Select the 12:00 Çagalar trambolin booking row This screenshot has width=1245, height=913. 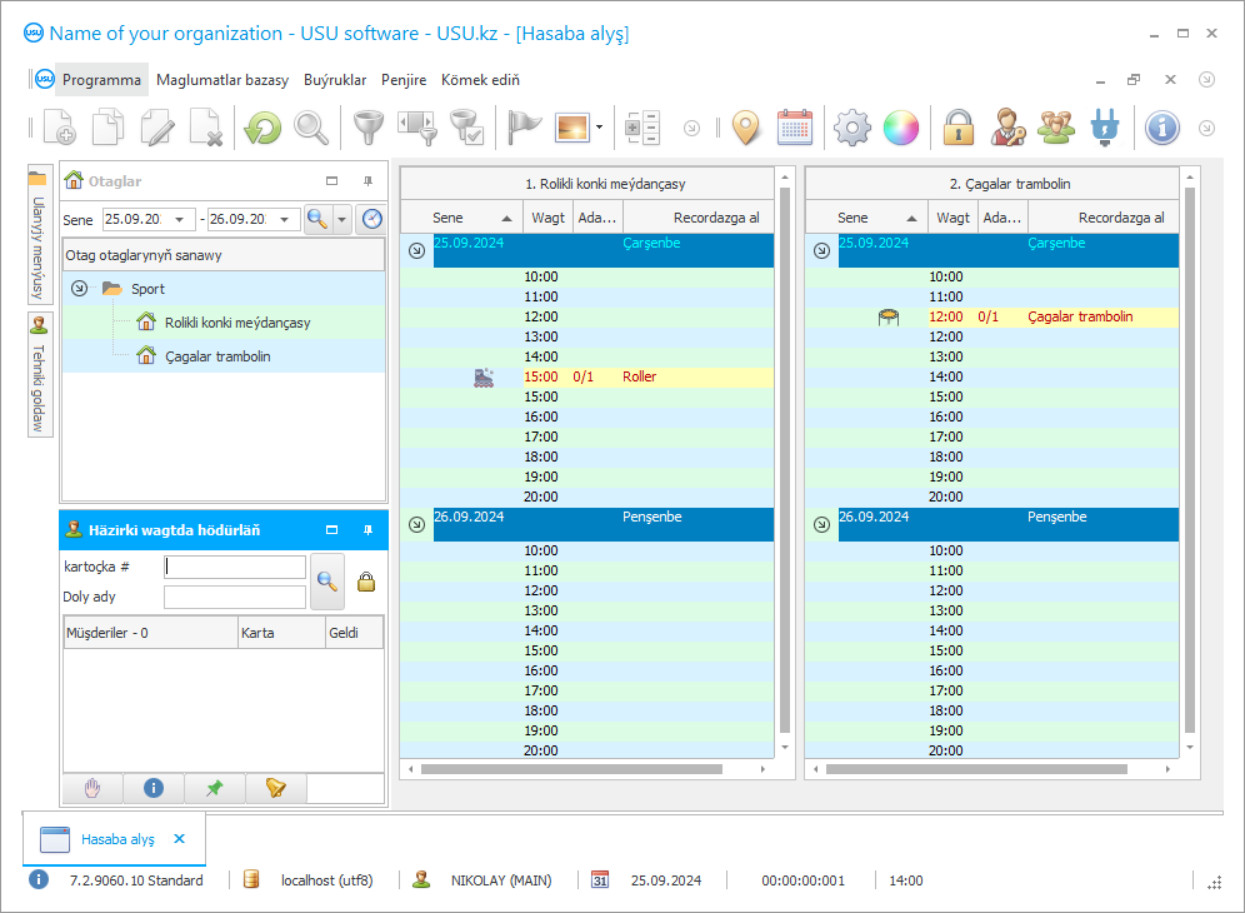coord(992,317)
